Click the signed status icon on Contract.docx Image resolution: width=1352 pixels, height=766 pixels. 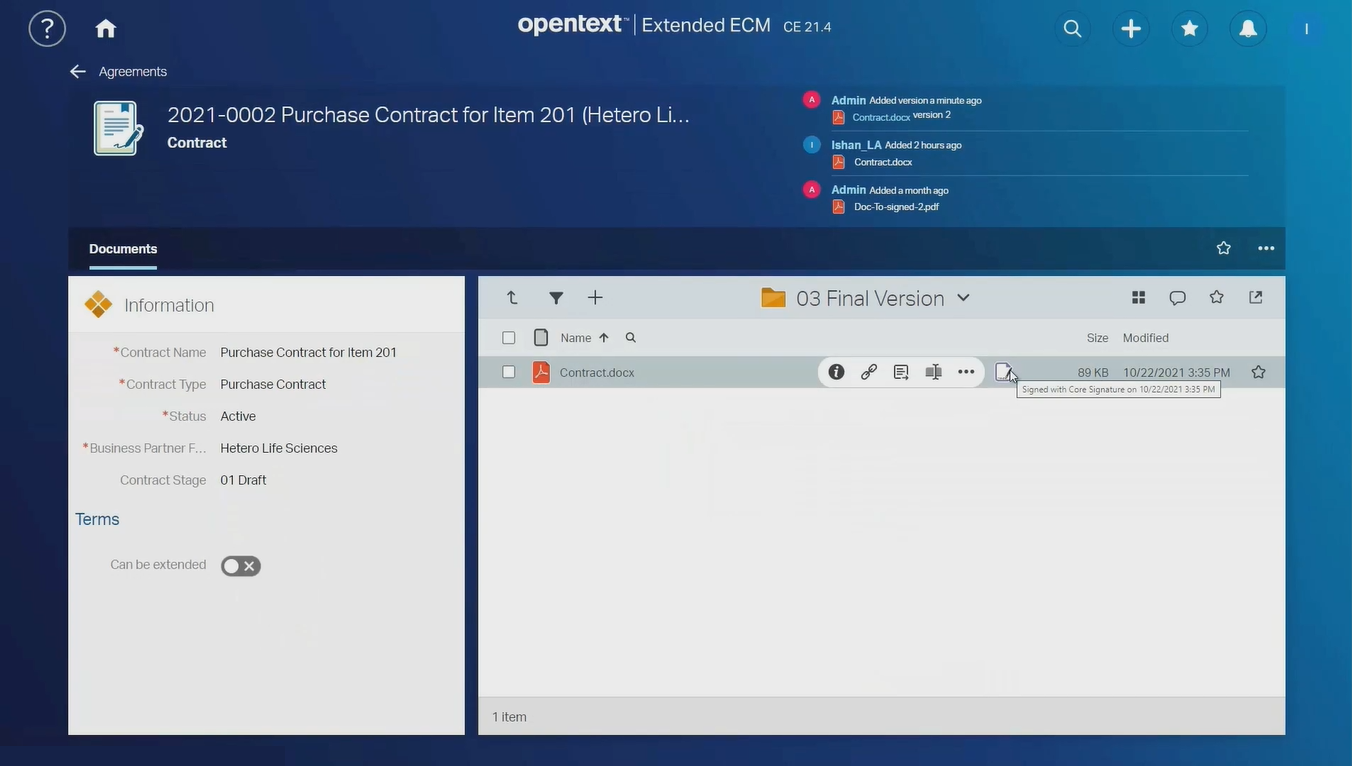point(1003,372)
